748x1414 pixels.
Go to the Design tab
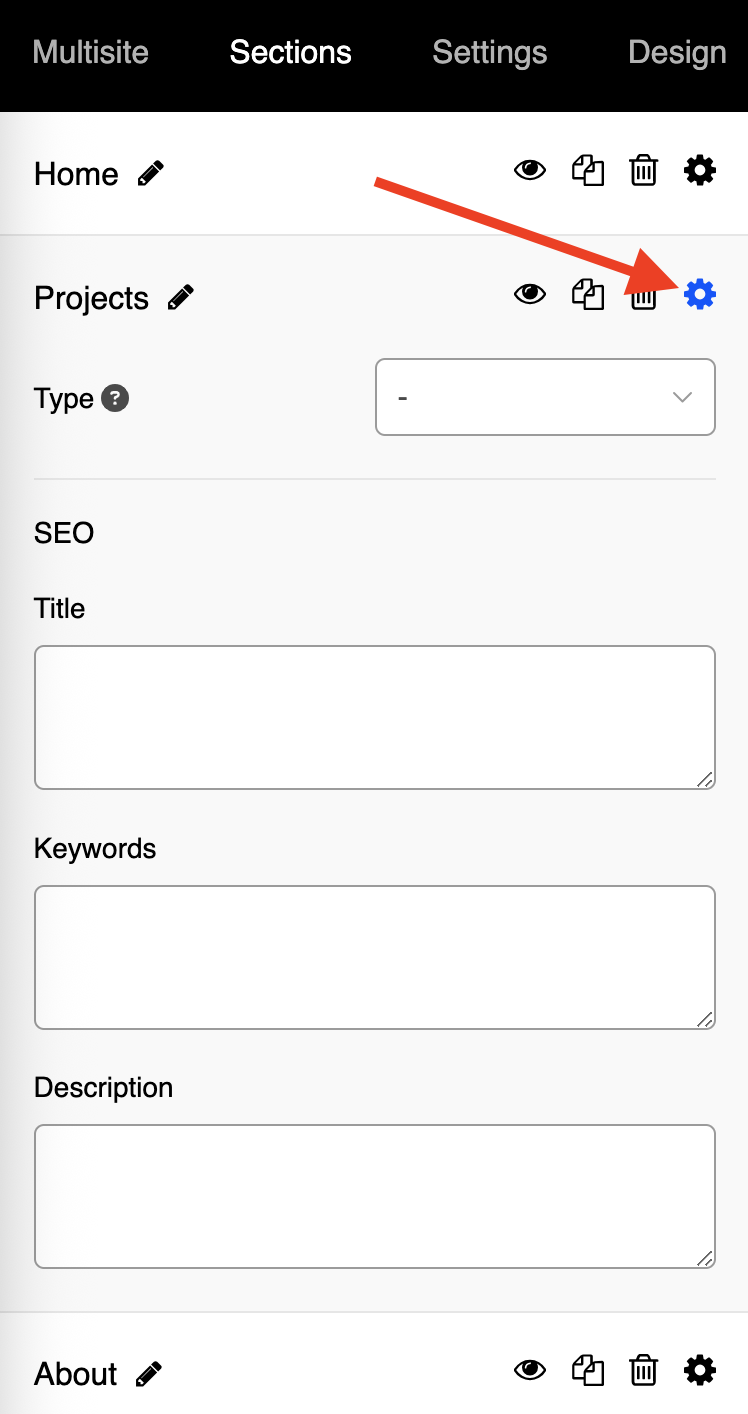coord(677,52)
